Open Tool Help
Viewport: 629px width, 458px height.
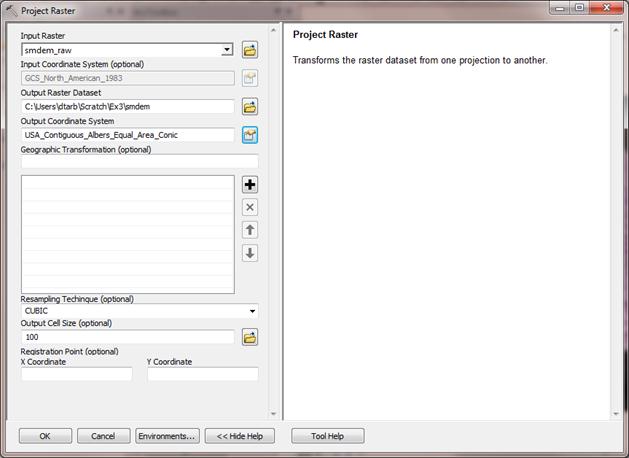click(328, 436)
